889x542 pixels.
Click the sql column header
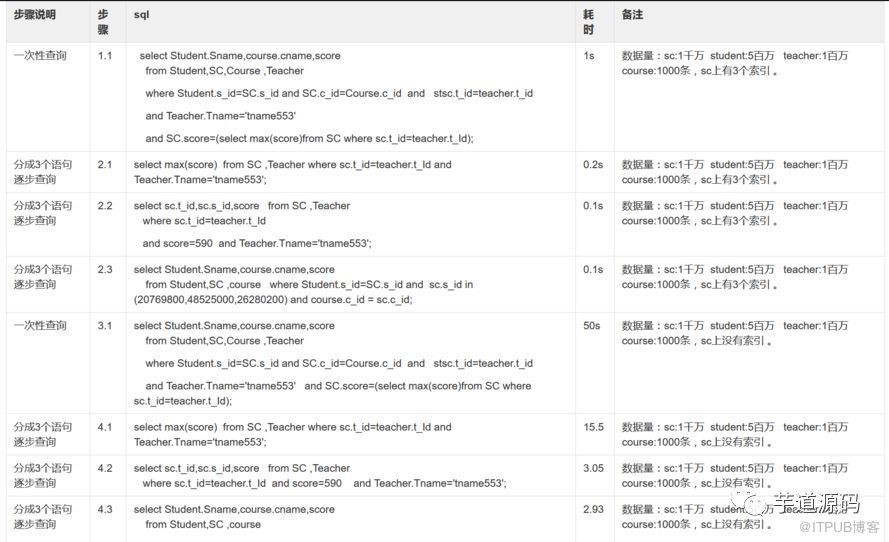tap(141, 15)
